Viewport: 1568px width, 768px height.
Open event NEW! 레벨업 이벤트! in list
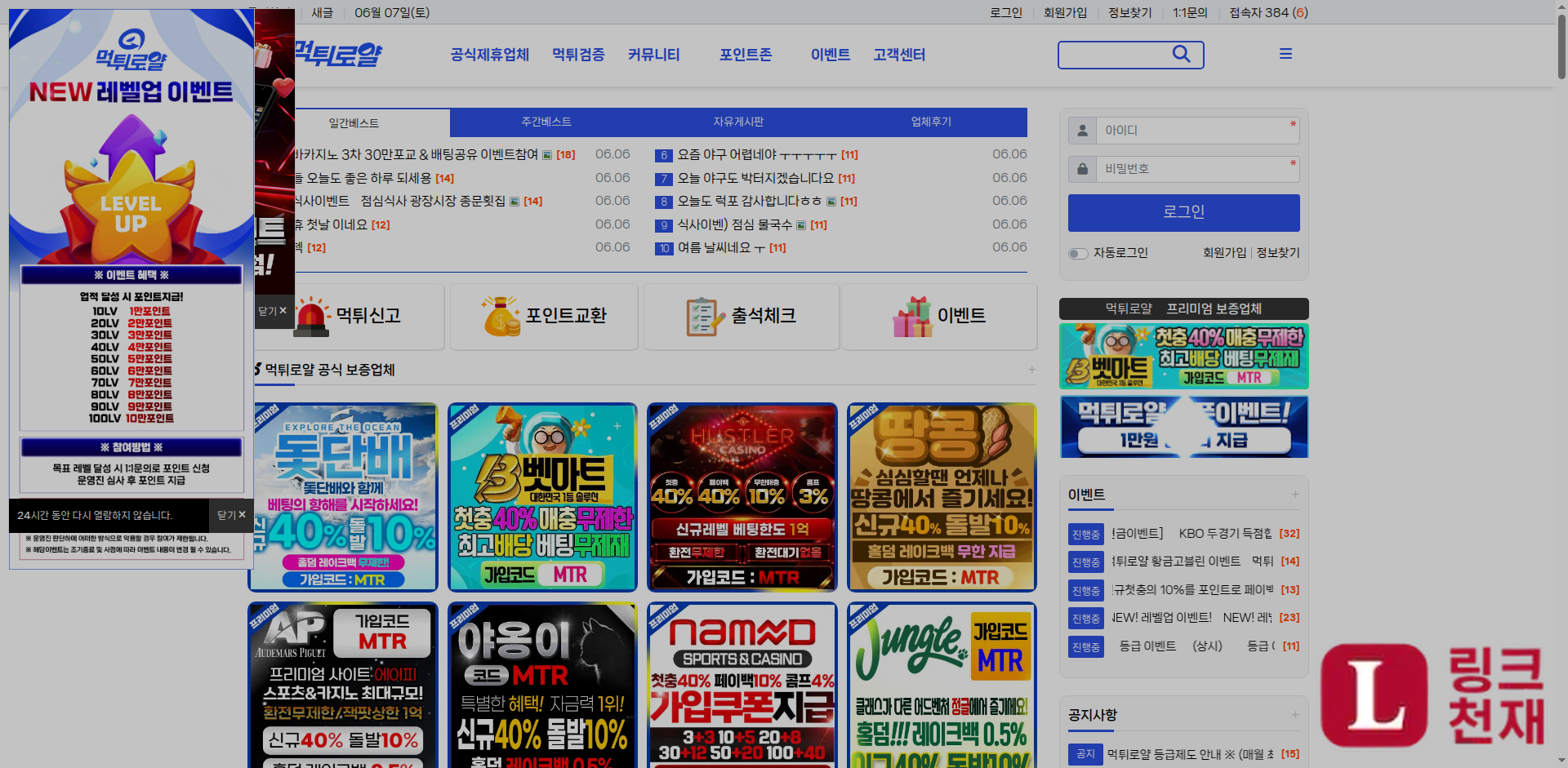click(1192, 617)
